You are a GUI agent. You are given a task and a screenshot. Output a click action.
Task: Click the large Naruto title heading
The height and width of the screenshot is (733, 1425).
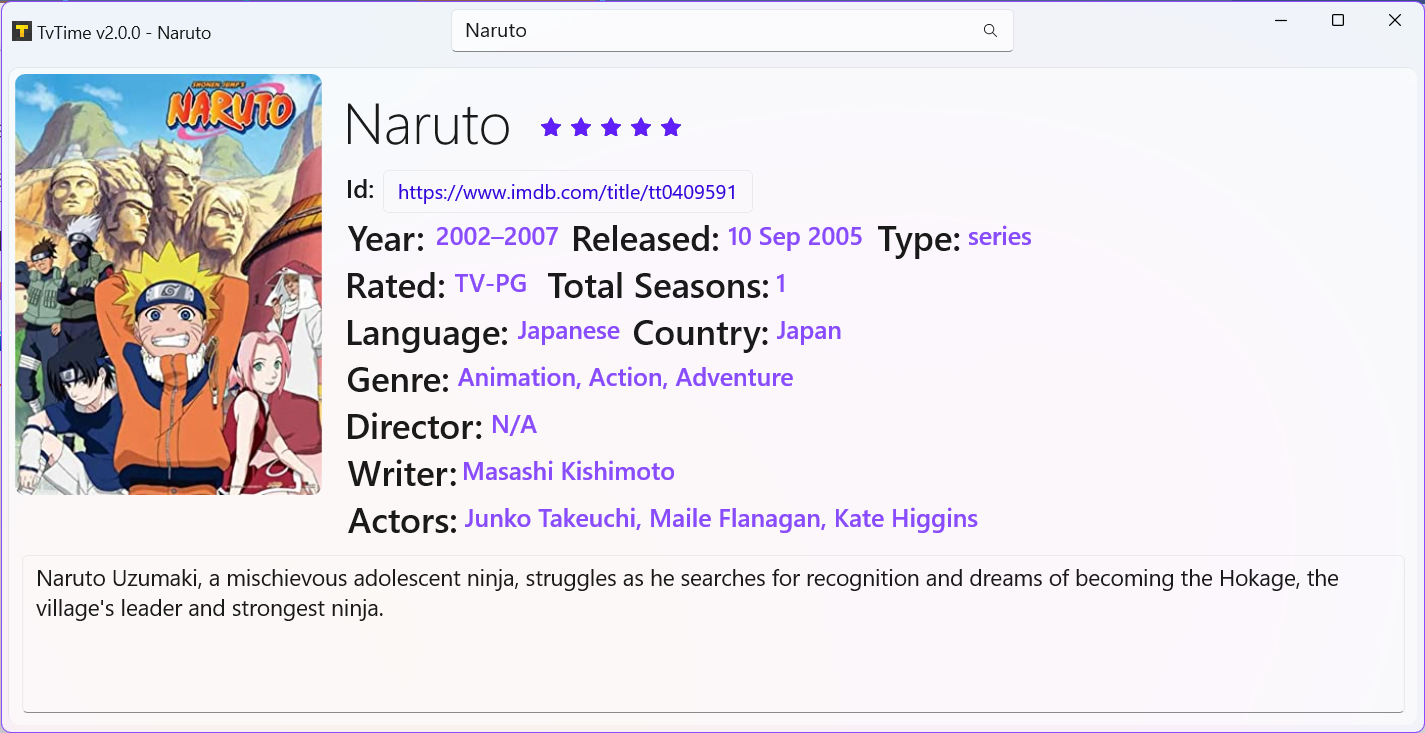pyautogui.click(x=427, y=126)
